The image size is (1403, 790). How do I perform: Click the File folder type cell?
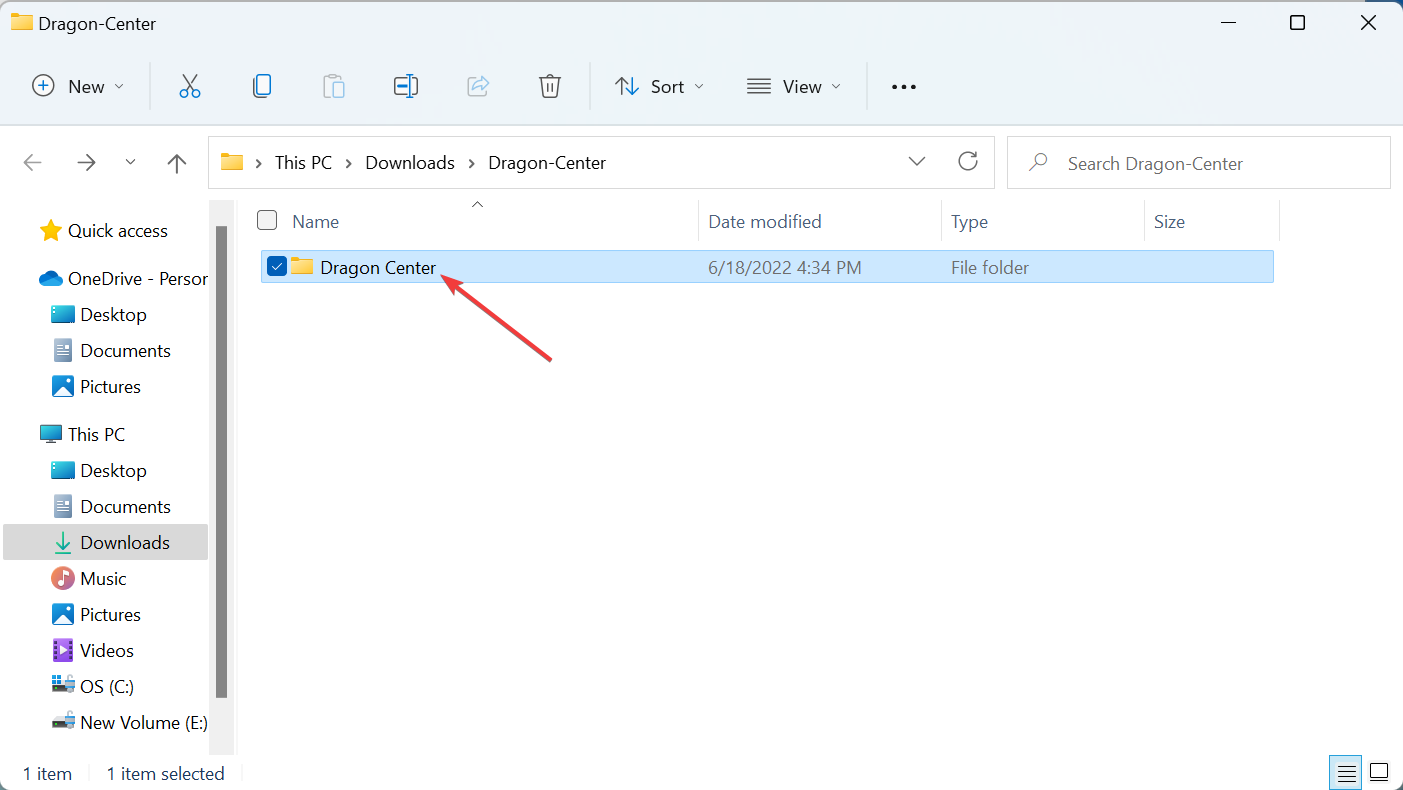tap(990, 267)
